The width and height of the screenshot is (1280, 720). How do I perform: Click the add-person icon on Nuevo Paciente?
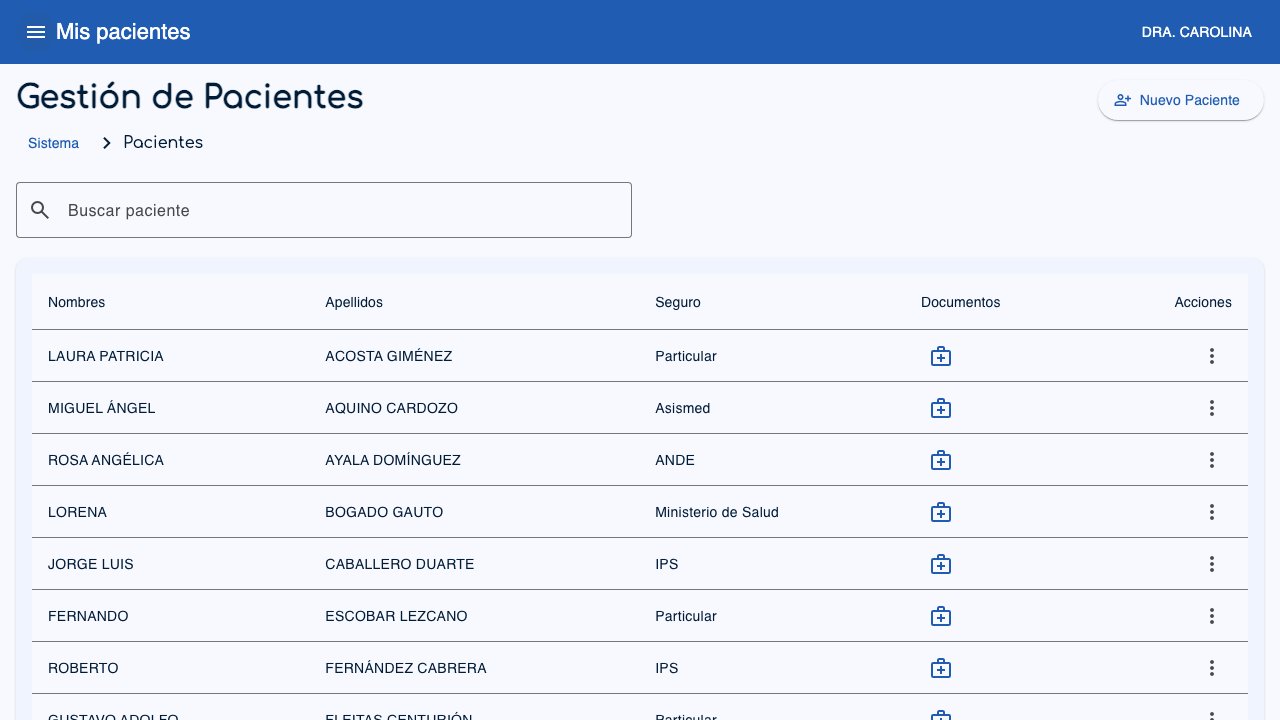click(1123, 100)
